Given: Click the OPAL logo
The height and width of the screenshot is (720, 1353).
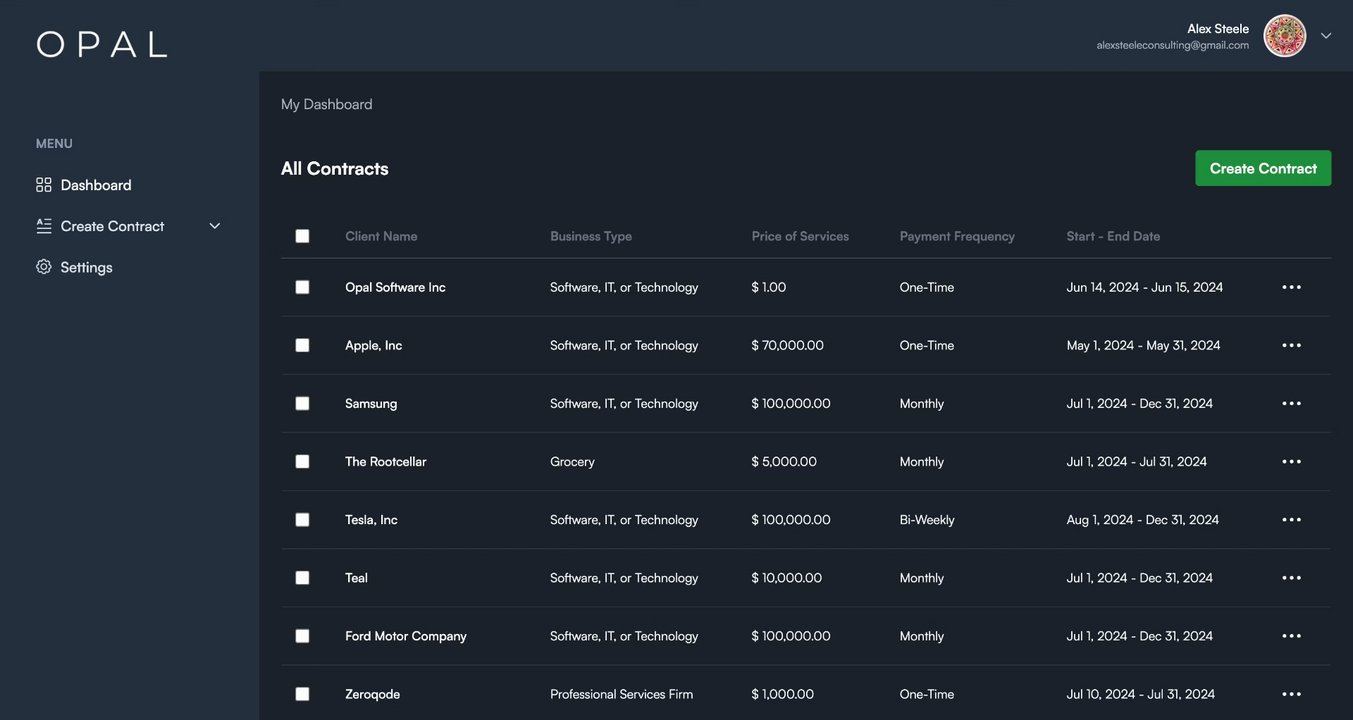Looking at the screenshot, I should coord(102,44).
